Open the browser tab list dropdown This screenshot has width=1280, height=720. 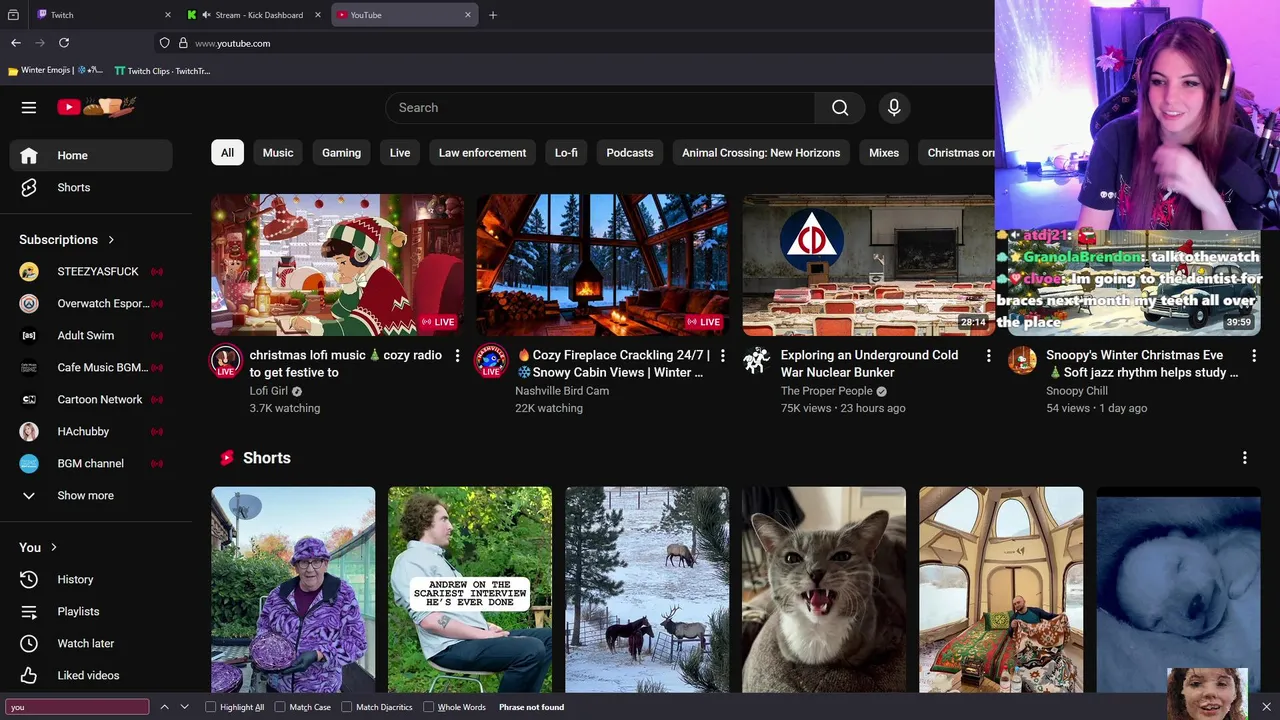13,15
